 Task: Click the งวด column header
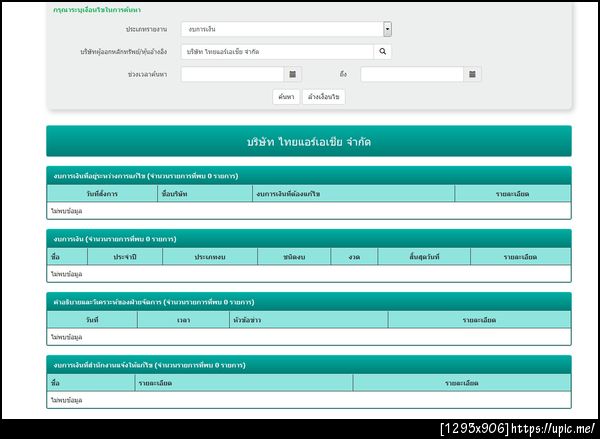click(354, 257)
